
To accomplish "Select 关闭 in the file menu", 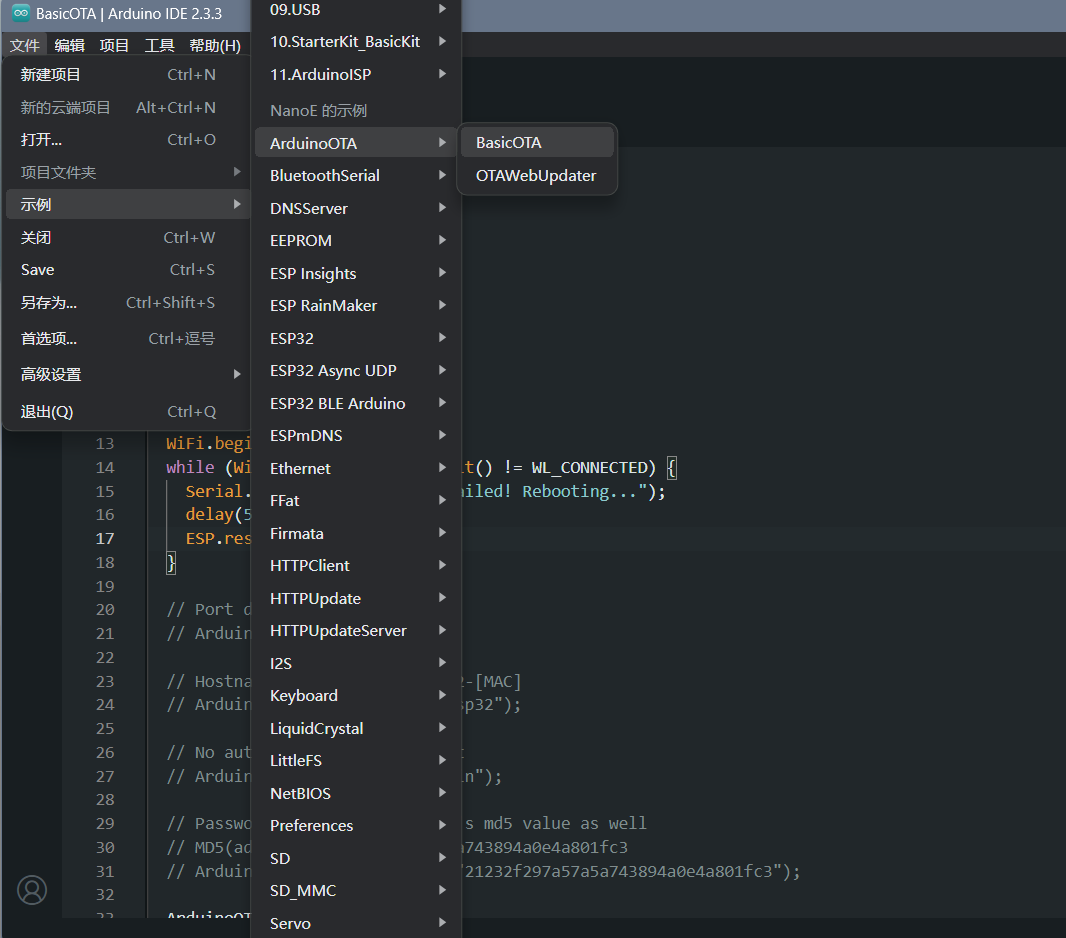I will click(126, 238).
